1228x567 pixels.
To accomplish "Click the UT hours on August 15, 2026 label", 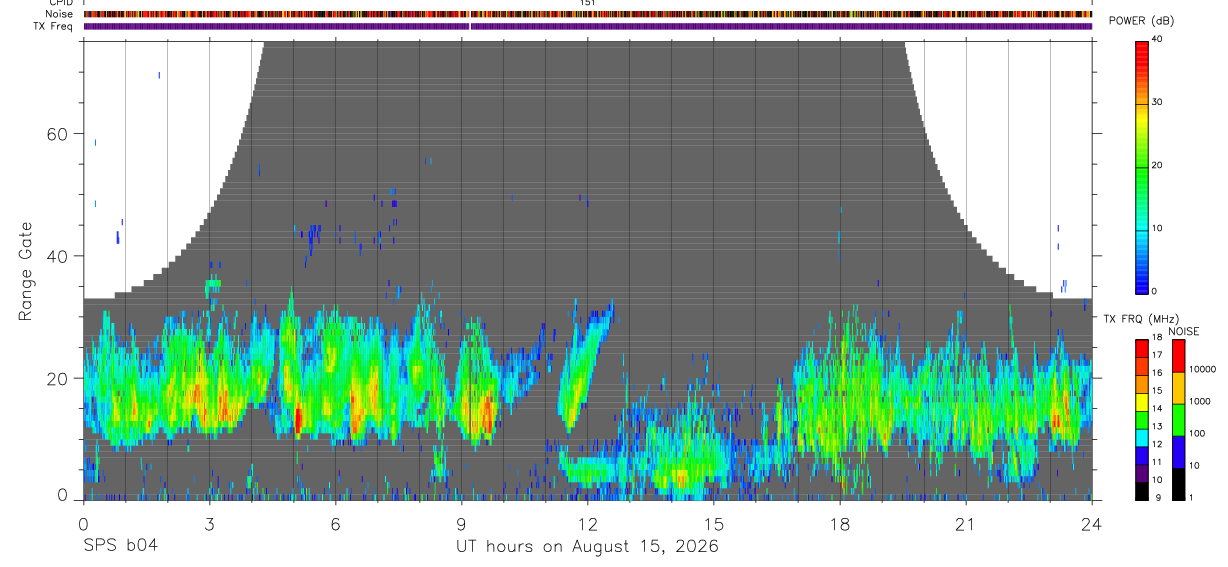I will coord(588,546).
